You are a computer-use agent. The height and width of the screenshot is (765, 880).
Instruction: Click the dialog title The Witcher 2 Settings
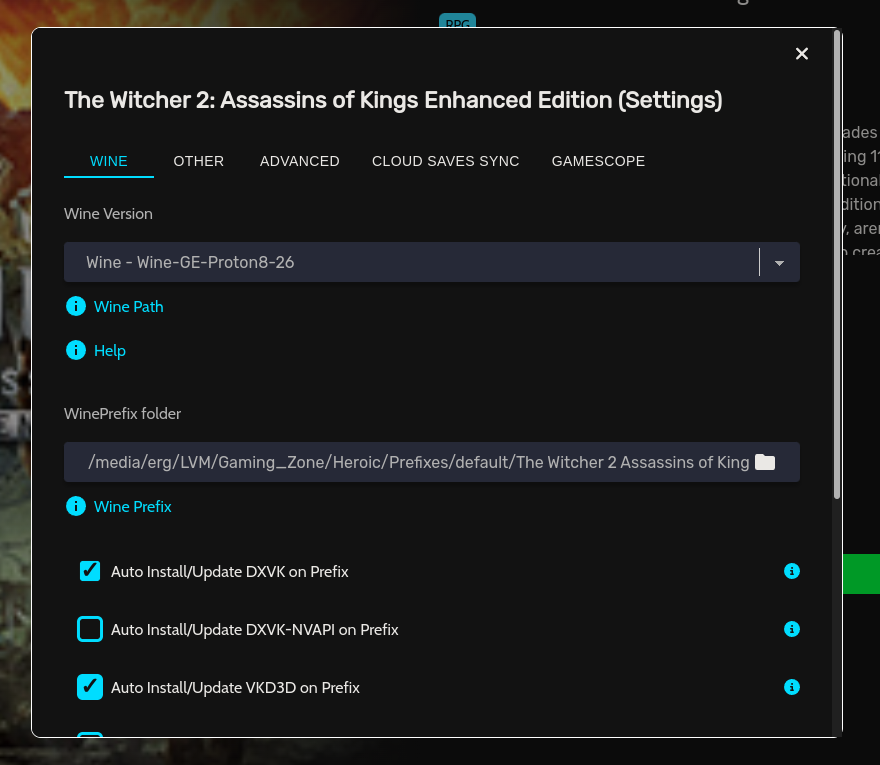coord(393,100)
